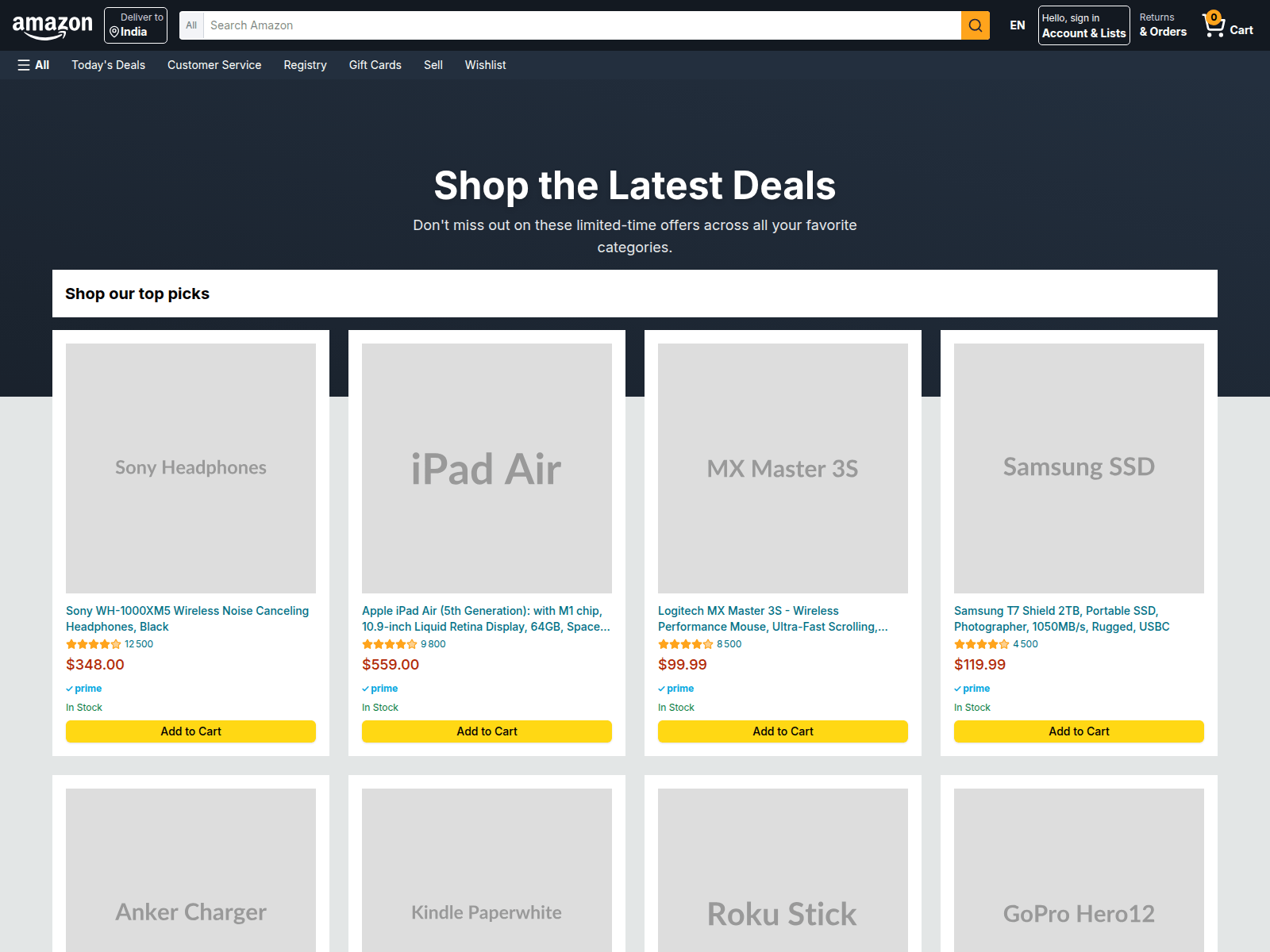Go to Customer Service
Viewport: 1270px width, 952px height.
214,65
